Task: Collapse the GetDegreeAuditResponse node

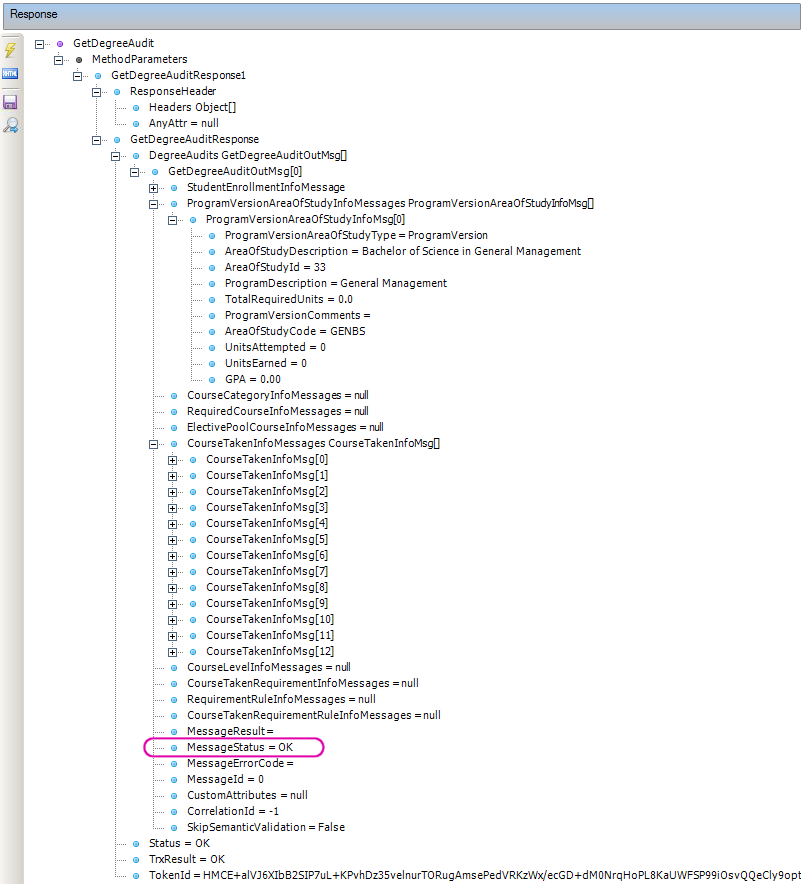Action: tap(96, 140)
